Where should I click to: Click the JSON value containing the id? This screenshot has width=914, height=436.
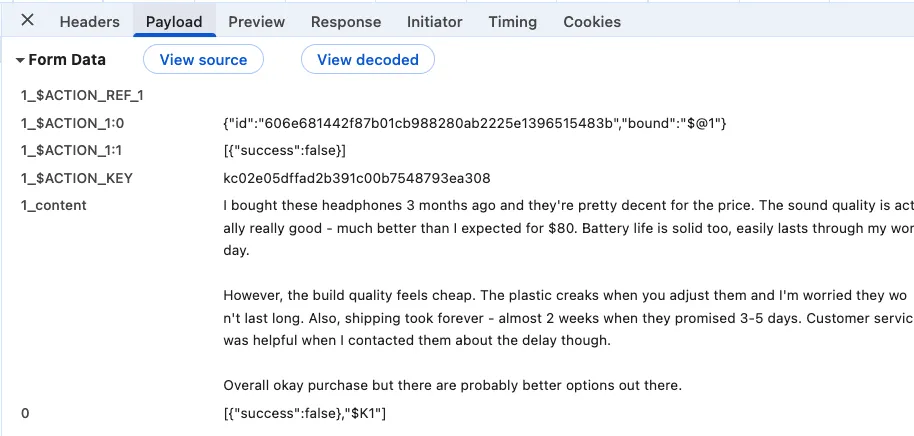tap(475, 123)
